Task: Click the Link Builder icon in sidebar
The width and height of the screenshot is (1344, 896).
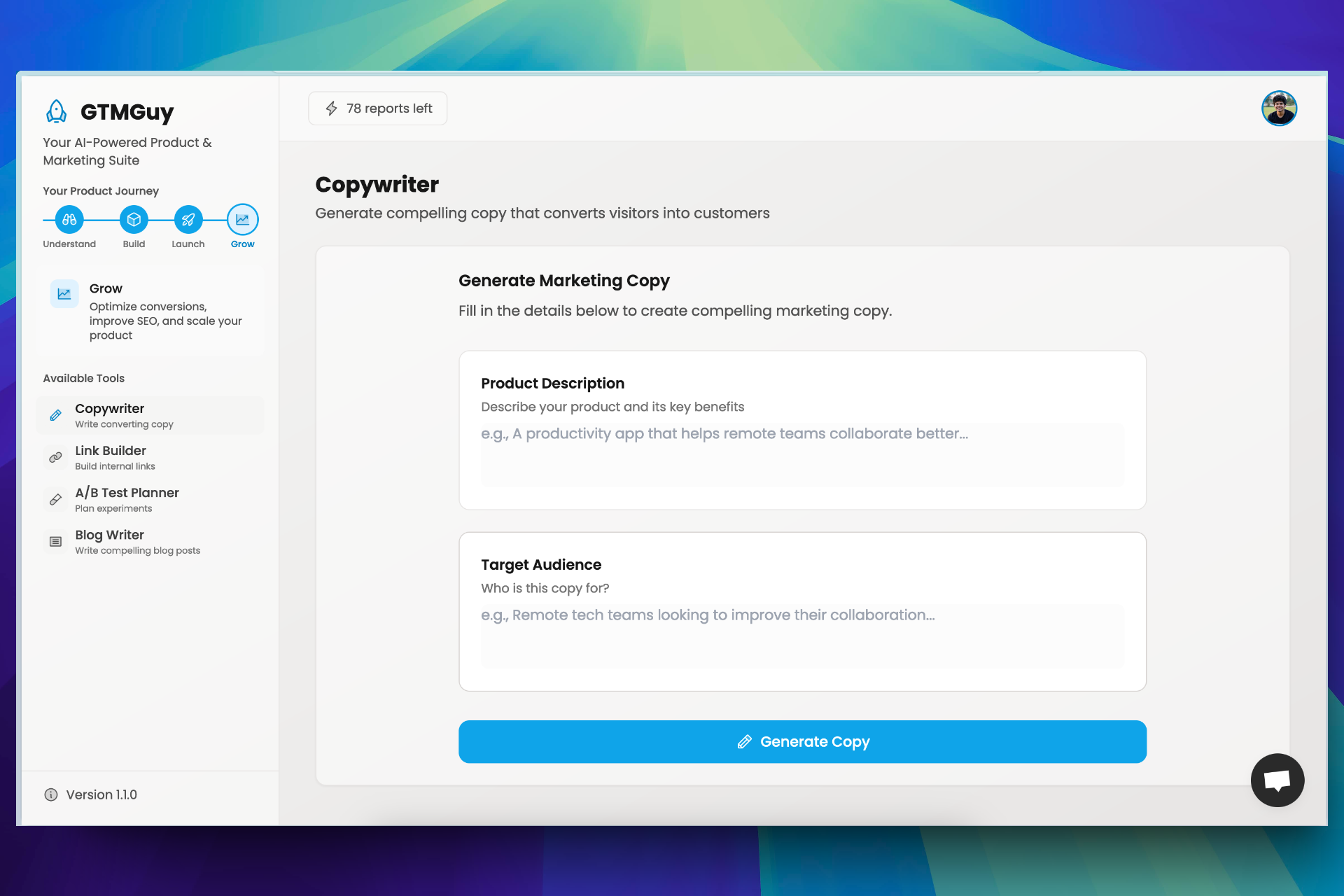Action: [x=55, y=457]
